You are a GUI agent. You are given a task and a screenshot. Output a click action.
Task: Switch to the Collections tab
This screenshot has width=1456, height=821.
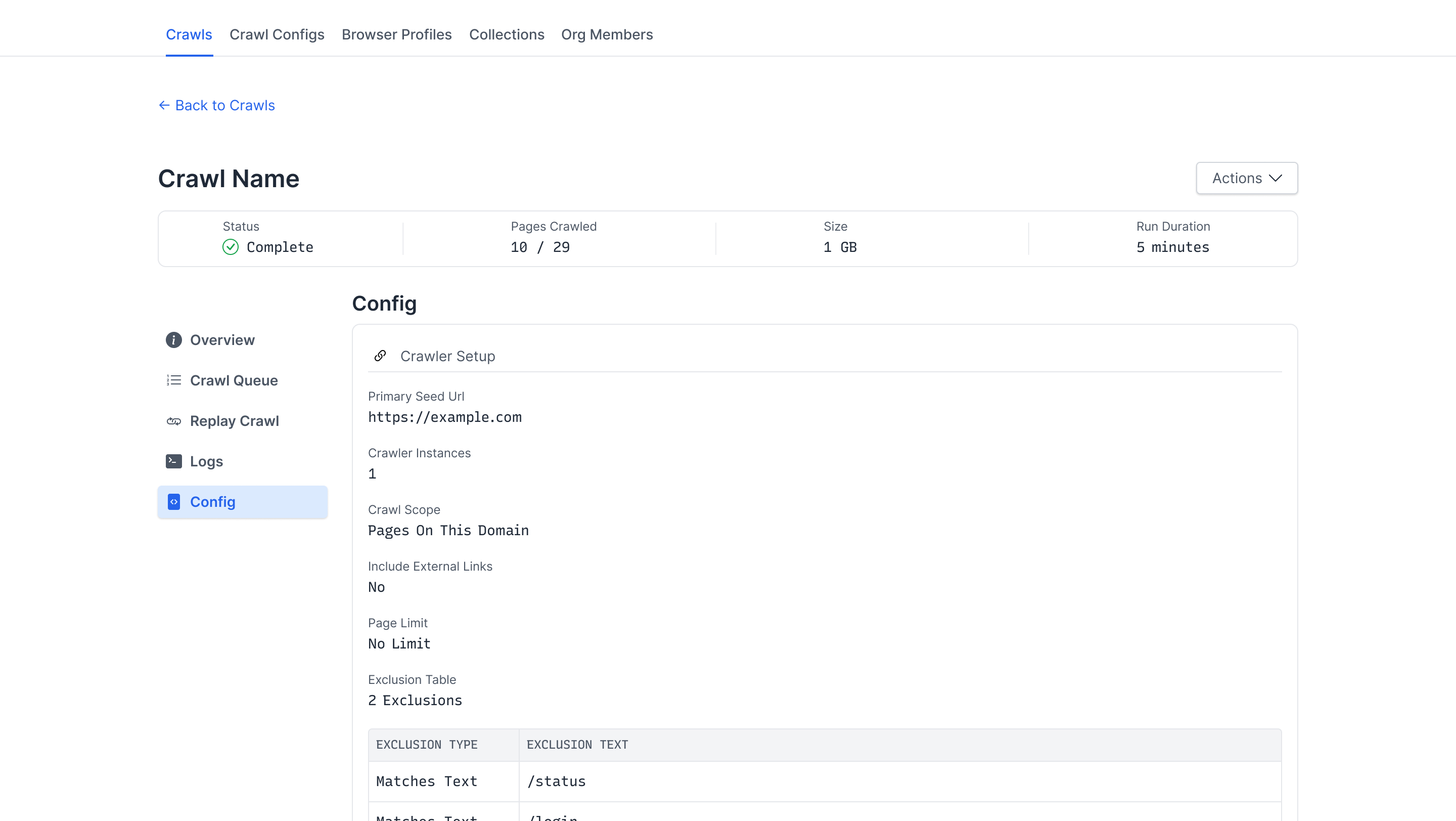point(507,34)
